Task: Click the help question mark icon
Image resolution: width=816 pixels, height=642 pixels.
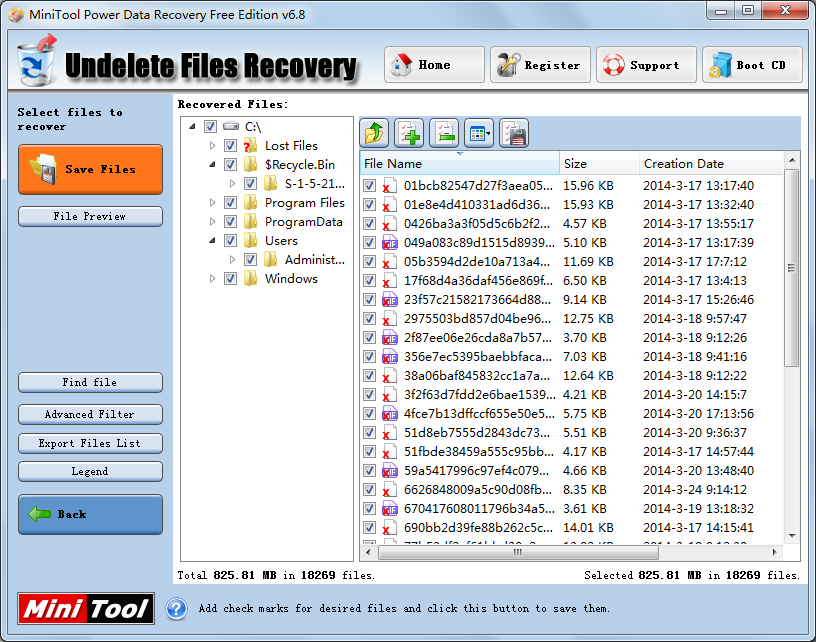Action: 176,608
